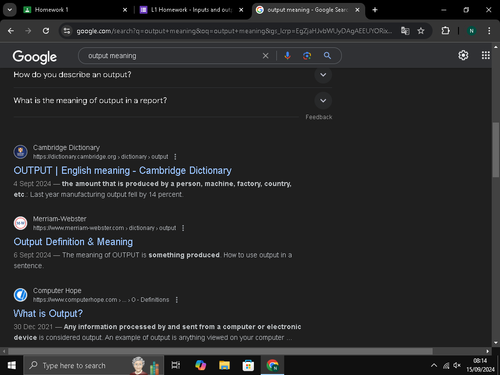The image size is (500, 375).
Task: Open the clock and date in taskbar
Action: [x=480, y=365]
